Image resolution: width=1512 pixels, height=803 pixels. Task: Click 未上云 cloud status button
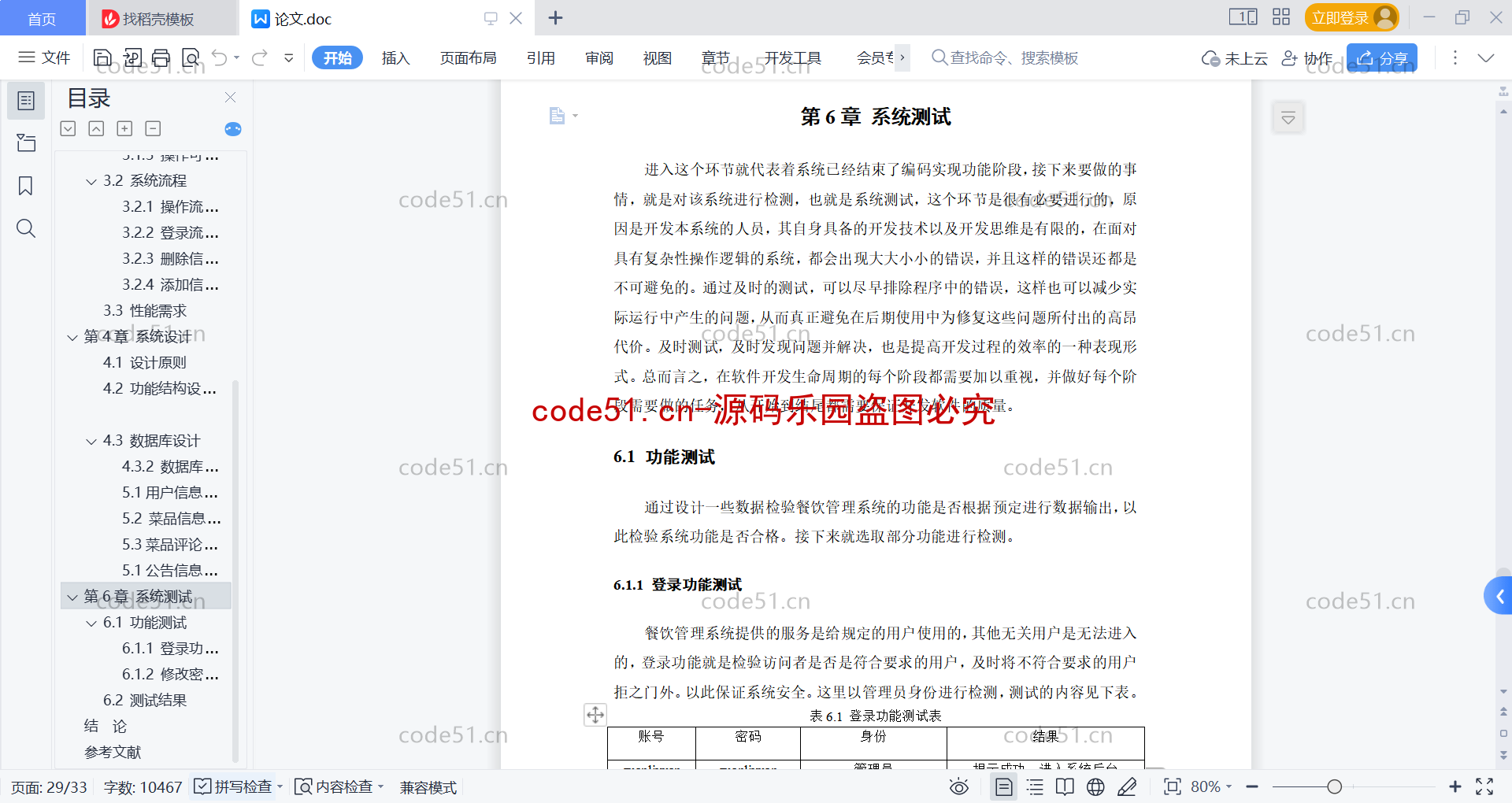1235,57
